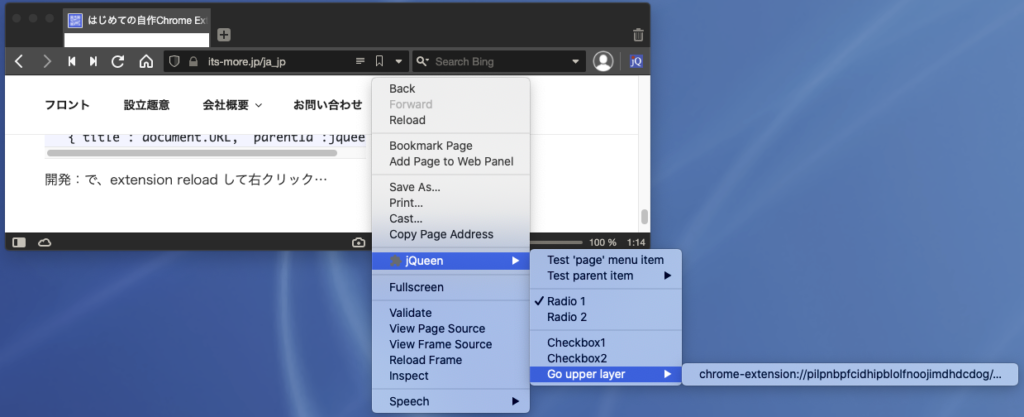Screen dimensions: 1024x417
Task: Open the closed tabs trash icon
Action: click(638, 34)
